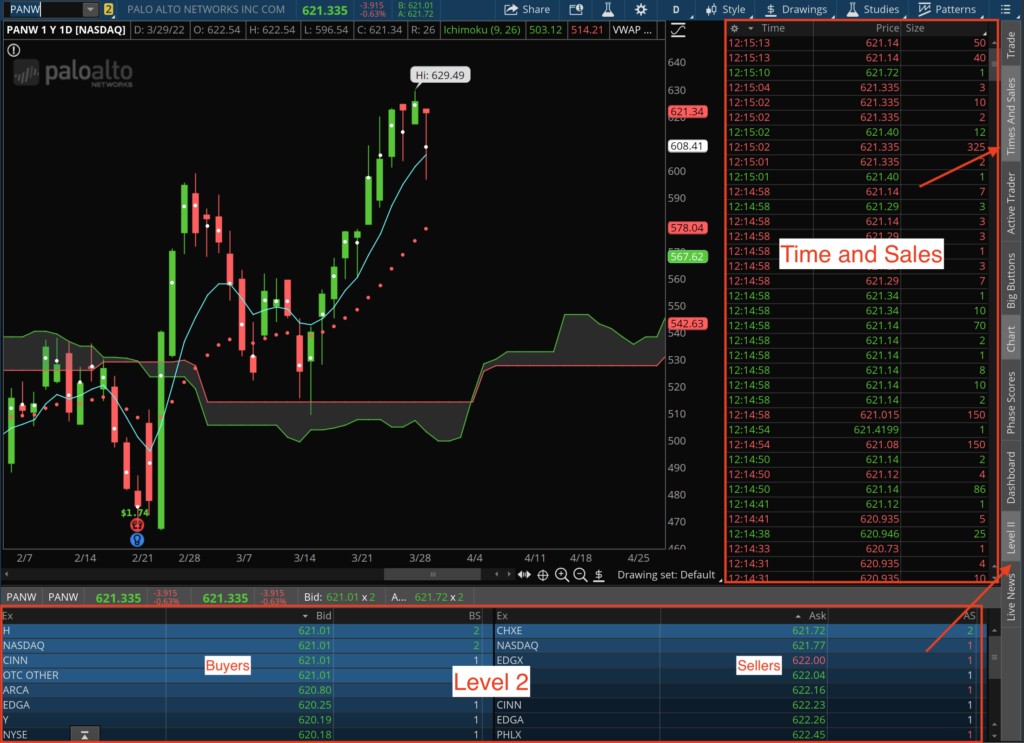This screenshot has width=1024, height=743.
Task: Open the symbol selector dropdown arrow
Action: (x=90, y=9)
